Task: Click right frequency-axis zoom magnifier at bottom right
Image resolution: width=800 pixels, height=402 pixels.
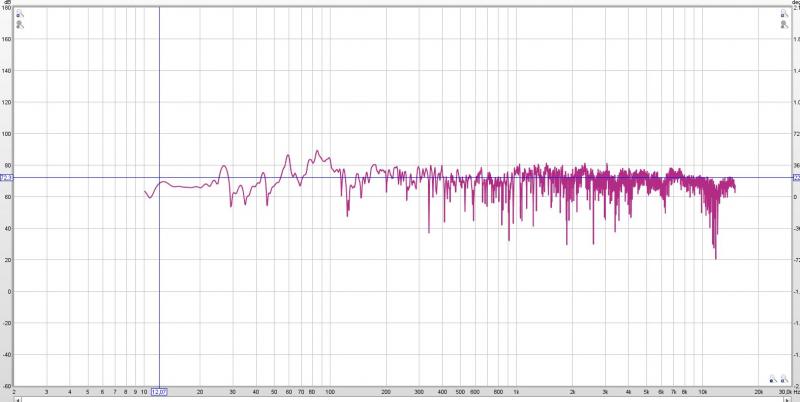Action: pos(783,379)
